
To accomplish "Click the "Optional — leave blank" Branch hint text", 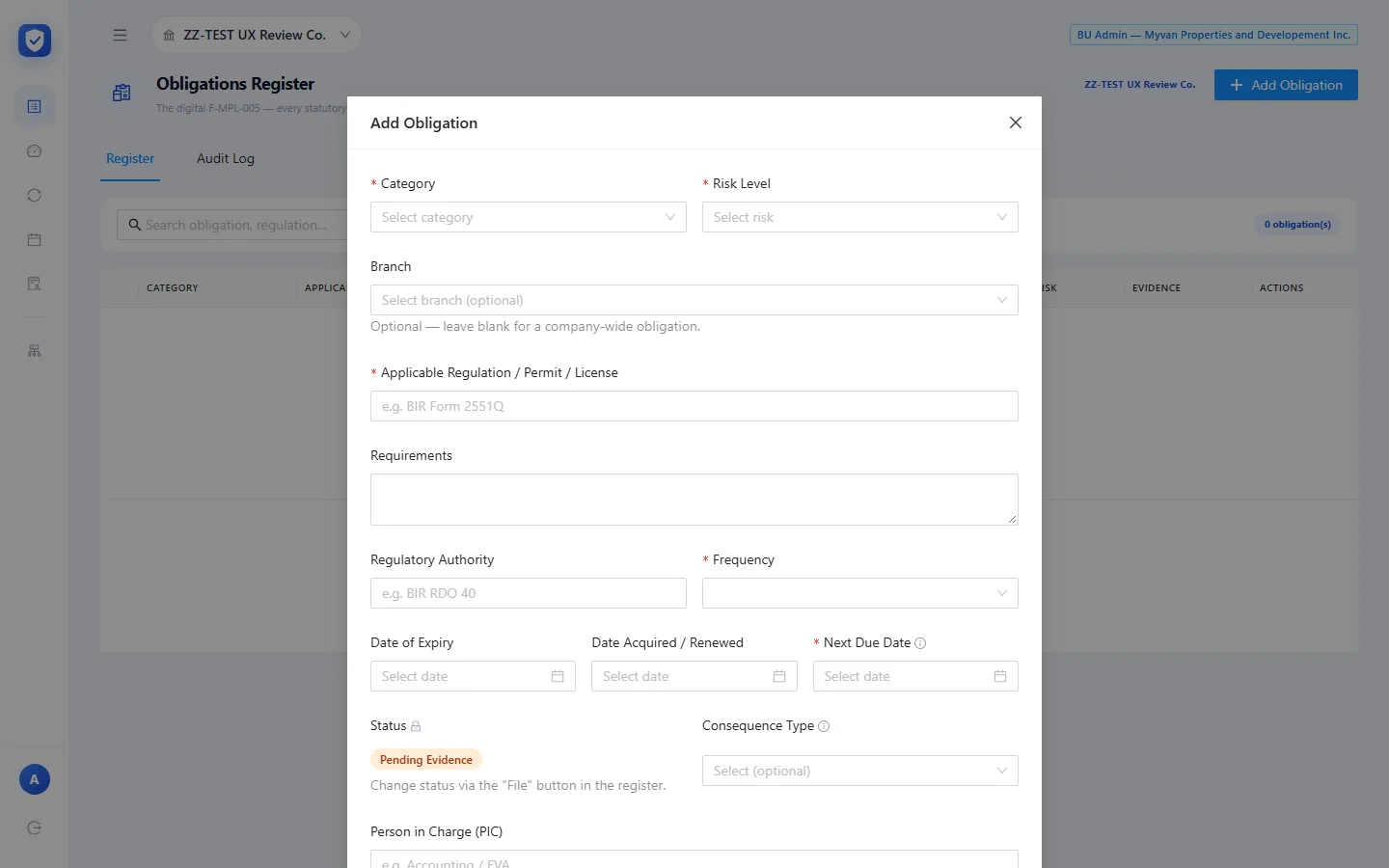I will [535, 327].
